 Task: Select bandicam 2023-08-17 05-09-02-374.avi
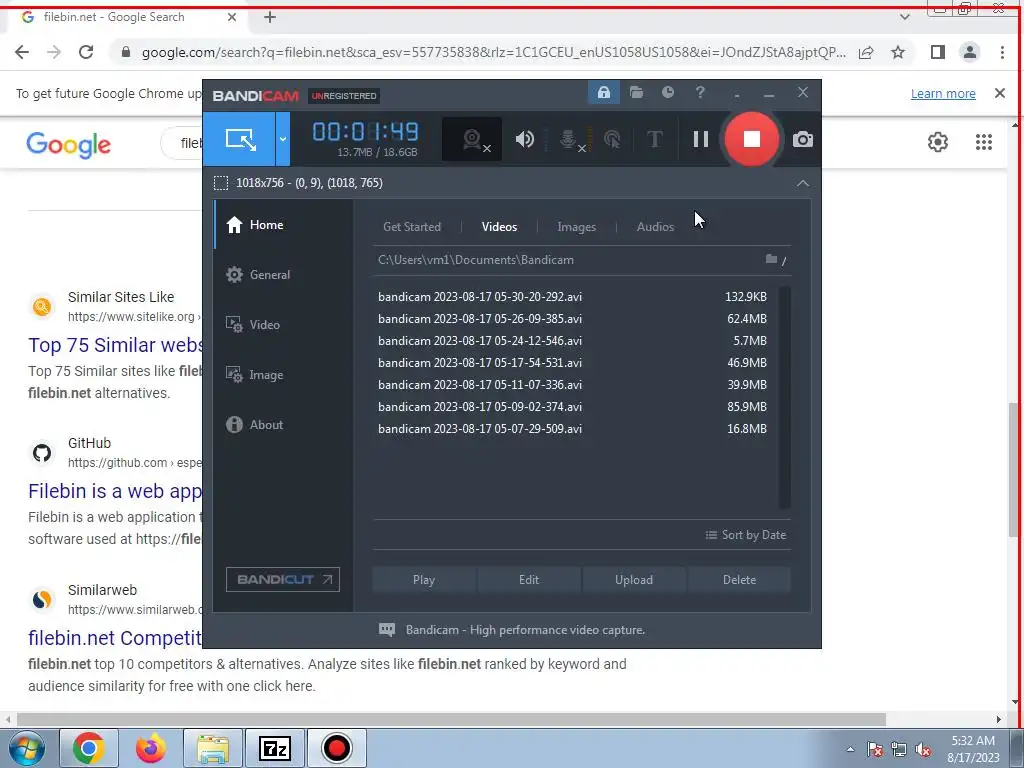pyautogui.click(x=572, y=407)
